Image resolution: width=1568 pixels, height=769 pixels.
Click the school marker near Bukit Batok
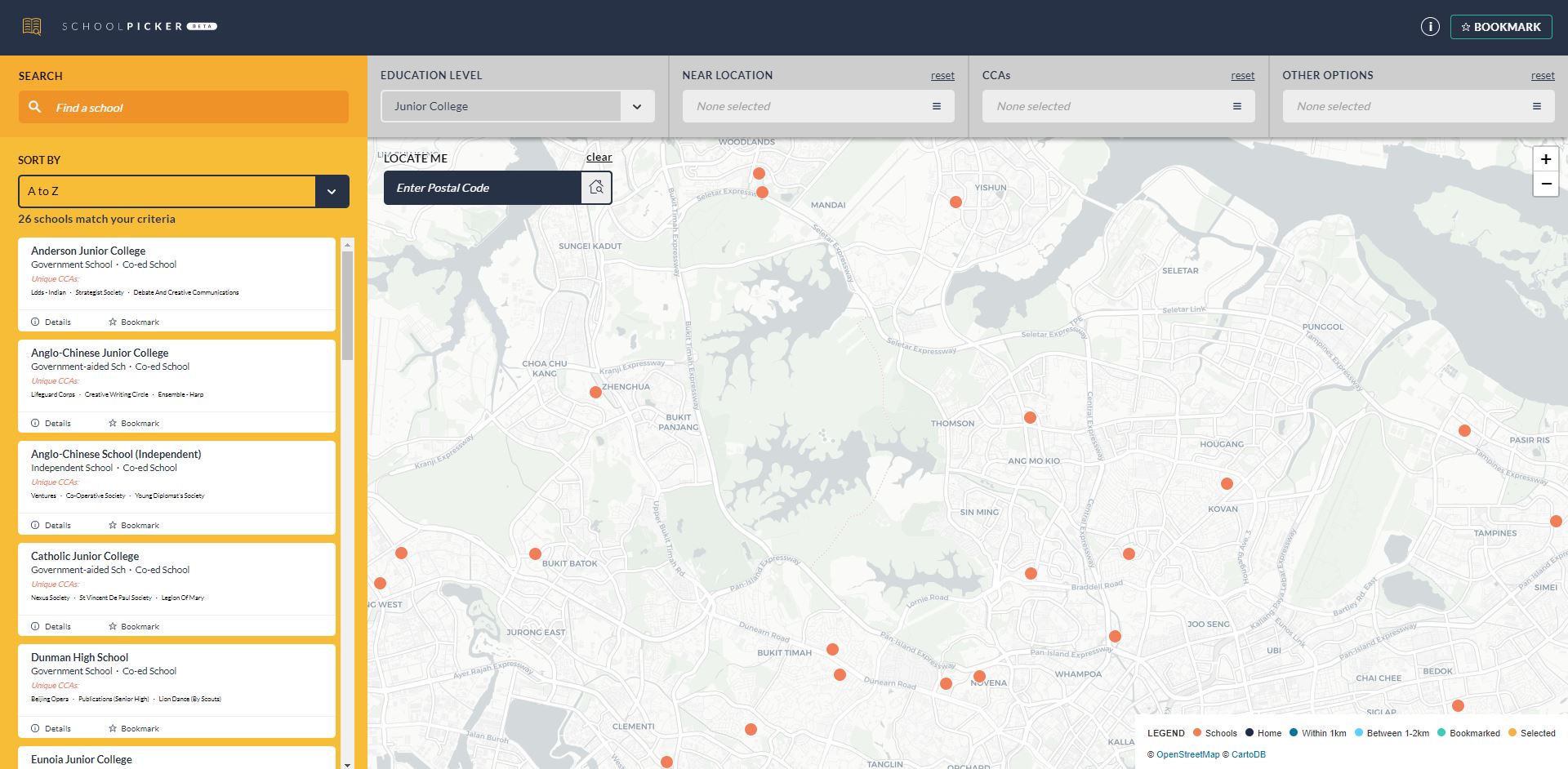[x=535, y=553]
